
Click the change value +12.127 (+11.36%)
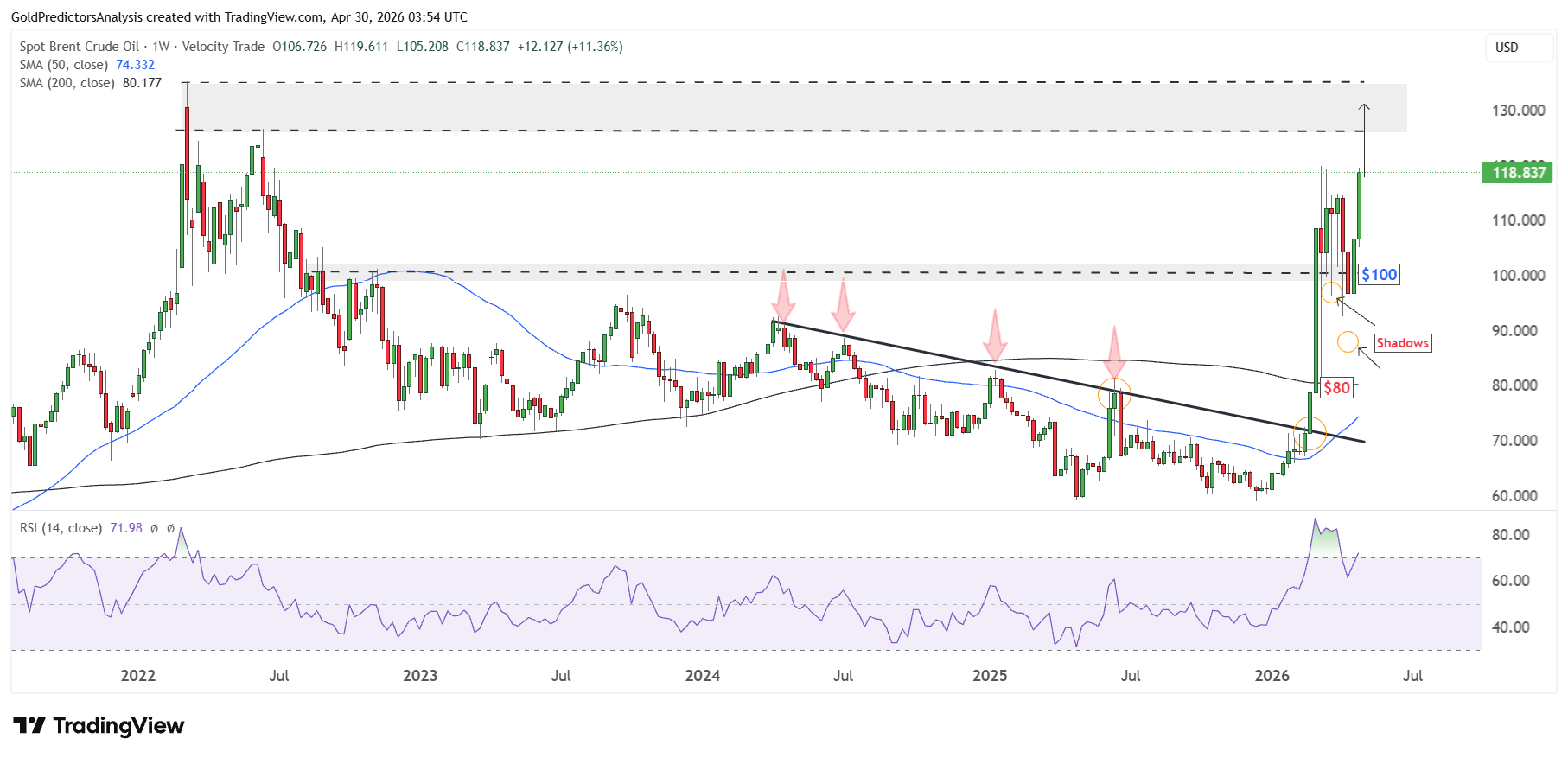click(x=570, y=47)
